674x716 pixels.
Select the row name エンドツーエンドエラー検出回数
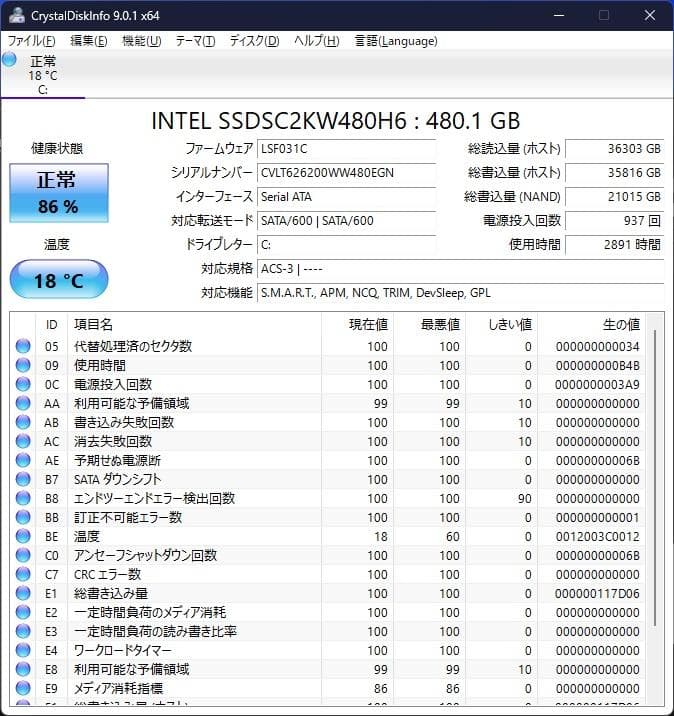click(154, 498)
